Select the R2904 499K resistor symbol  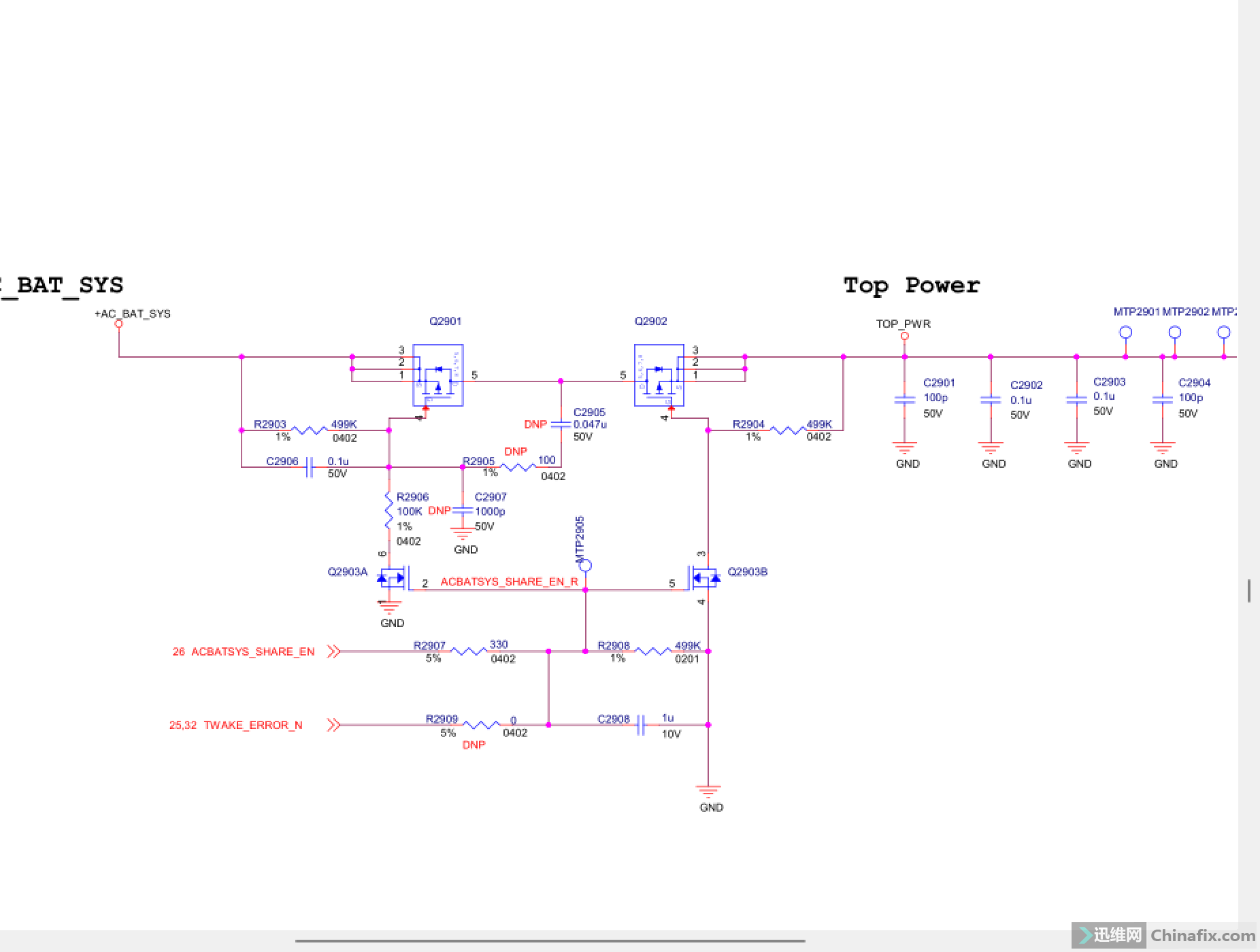point(788,430)
